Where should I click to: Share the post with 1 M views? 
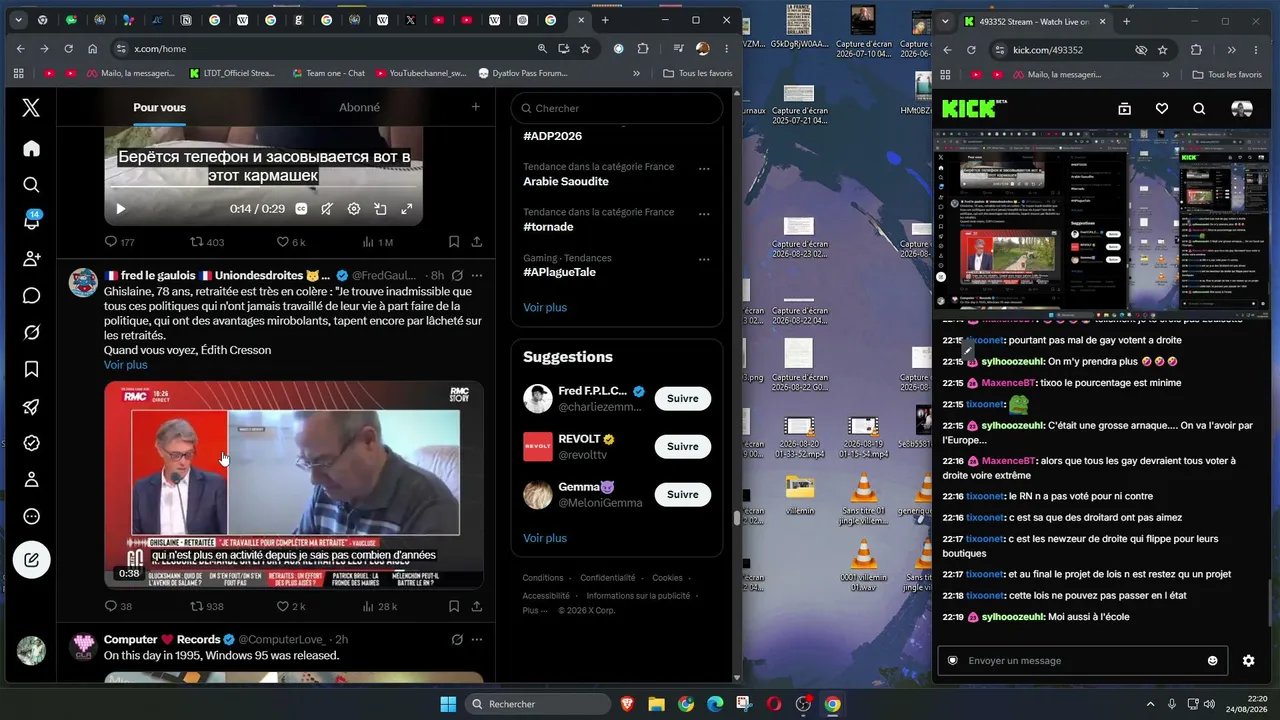pyautogui.click(x=477, y=242)
